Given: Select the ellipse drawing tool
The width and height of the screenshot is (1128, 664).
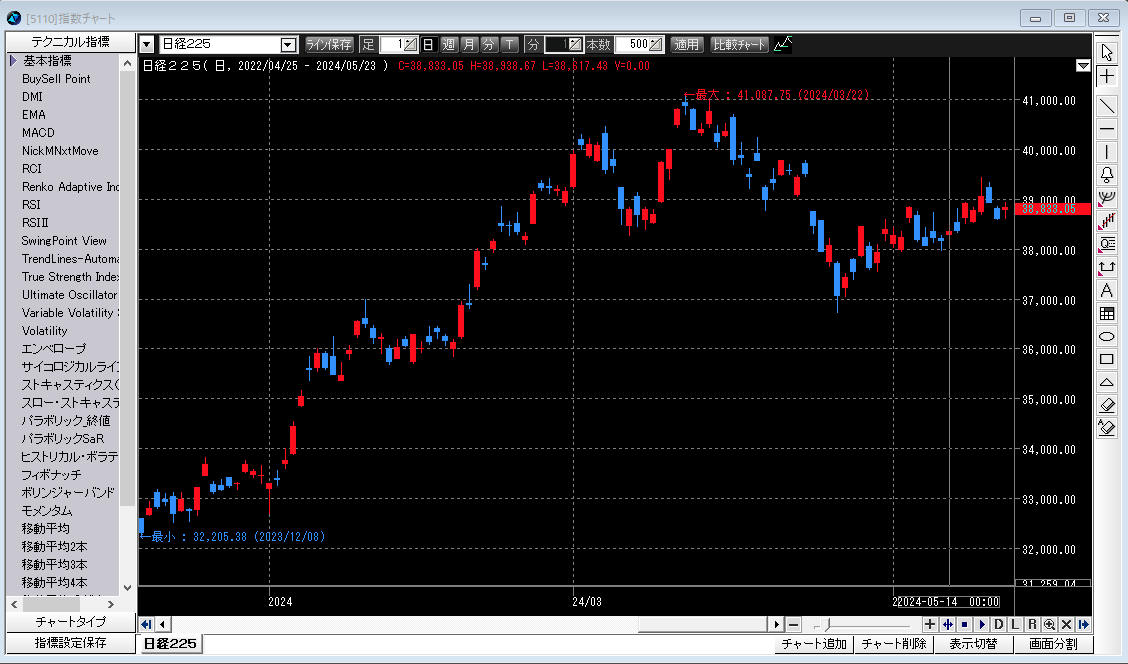Looking at the screenshot, I should click(x=1107, y=337).
